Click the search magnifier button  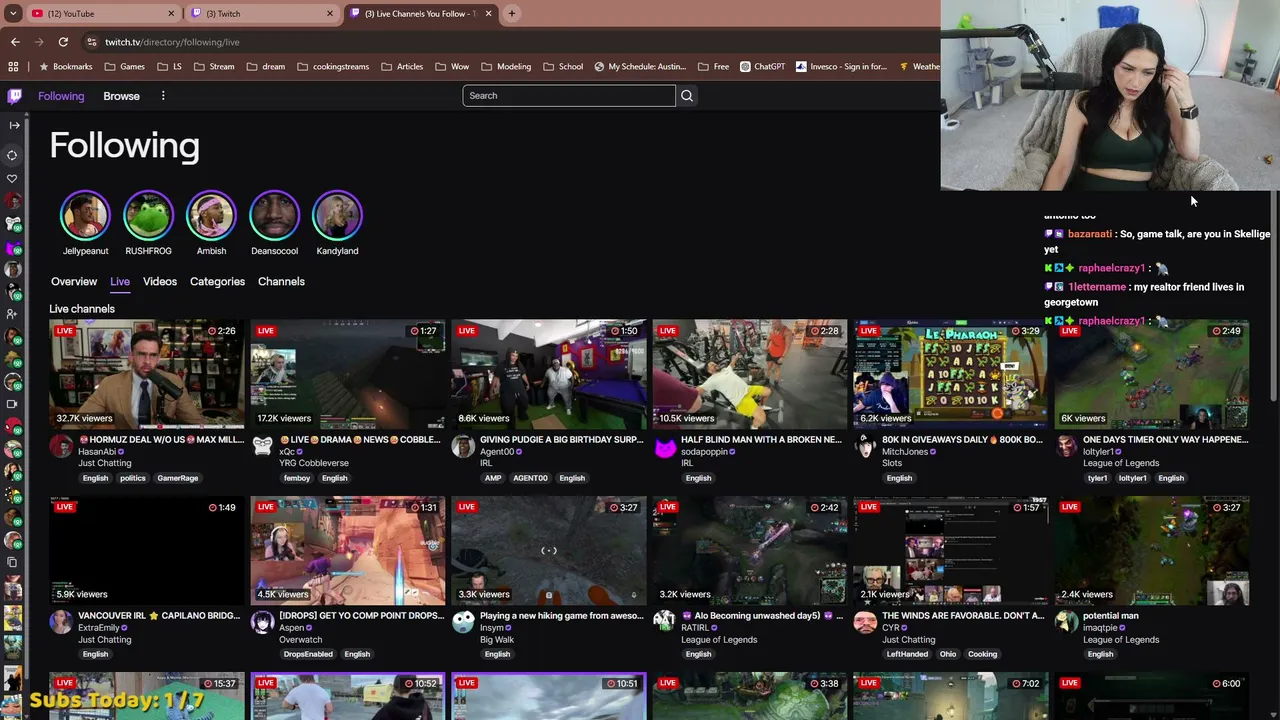coord(687,96)
